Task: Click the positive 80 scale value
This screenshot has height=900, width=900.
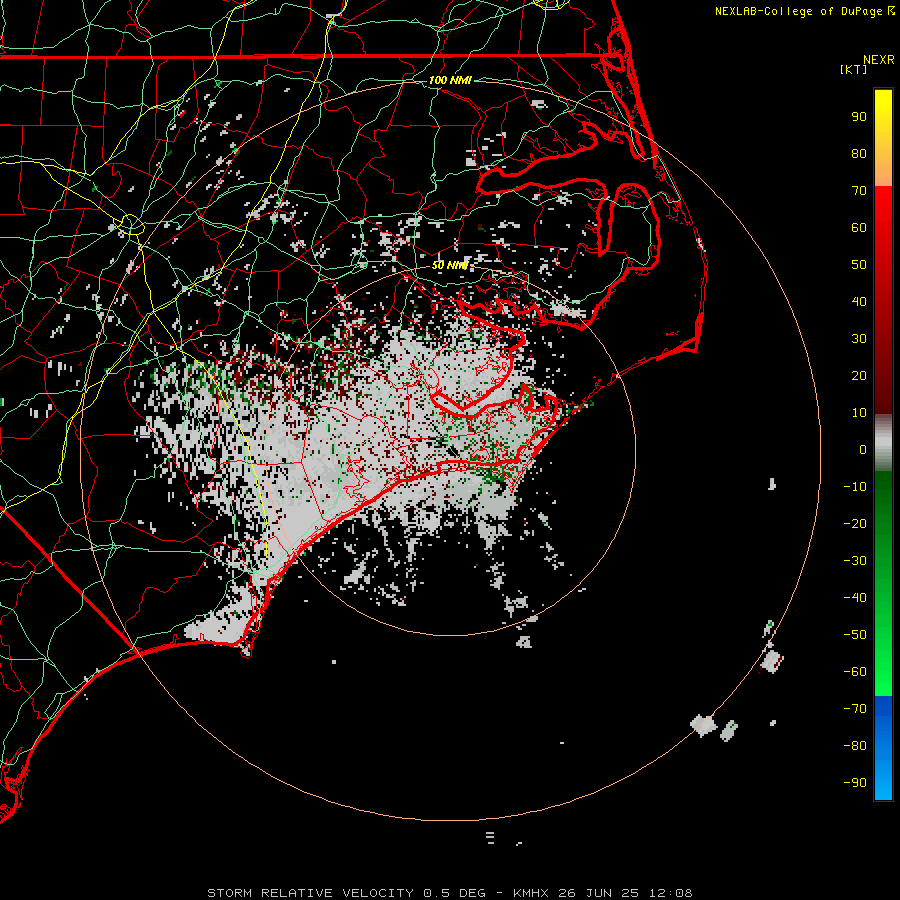Action: (859, 153)
